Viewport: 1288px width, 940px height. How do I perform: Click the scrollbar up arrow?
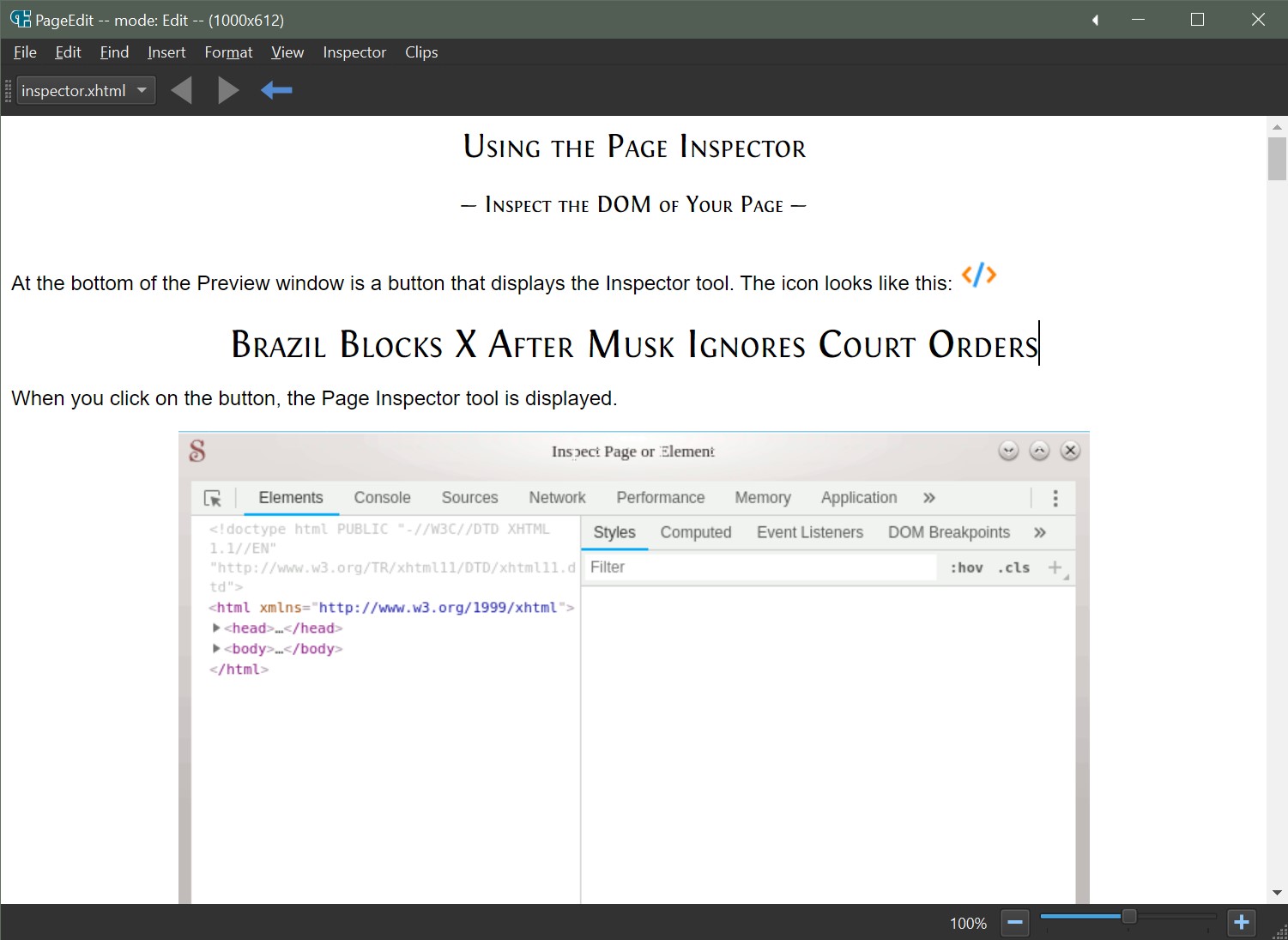tap(1277, 127)
